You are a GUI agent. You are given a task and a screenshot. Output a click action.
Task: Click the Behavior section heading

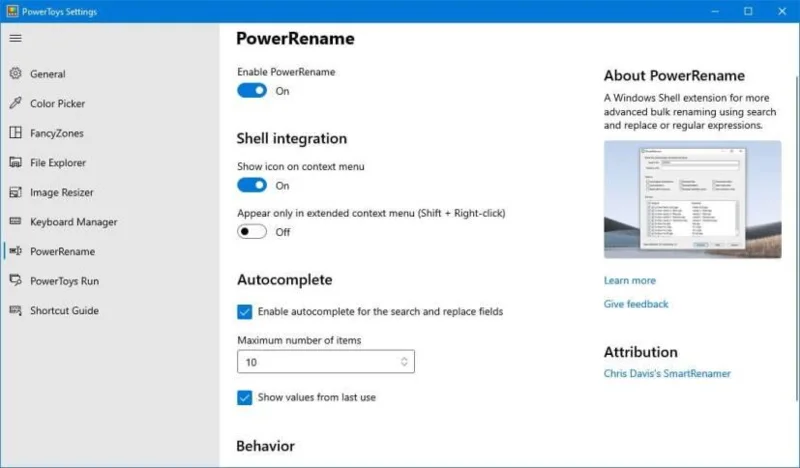point(265,446)
